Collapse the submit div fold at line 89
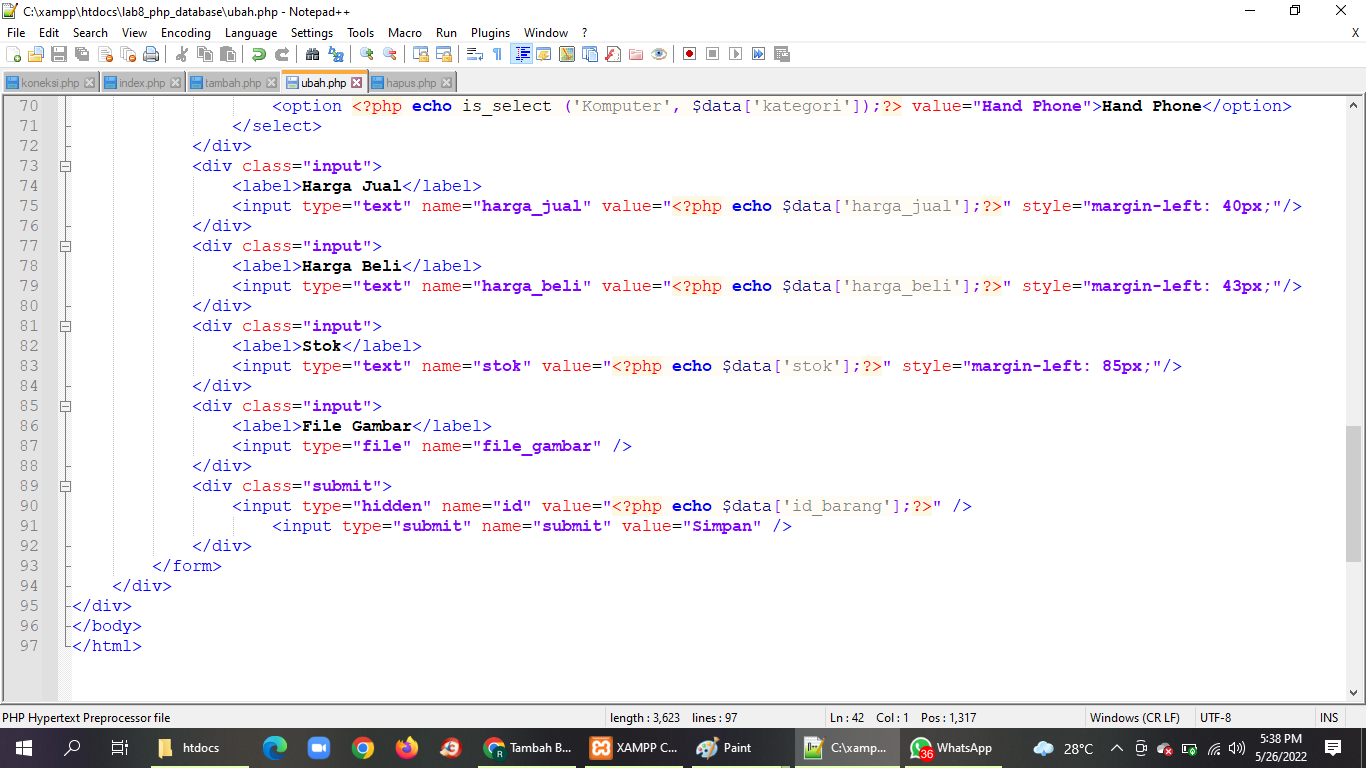Image resolution: width=1366 pixels, height=768 pixels. click(65, 486)
